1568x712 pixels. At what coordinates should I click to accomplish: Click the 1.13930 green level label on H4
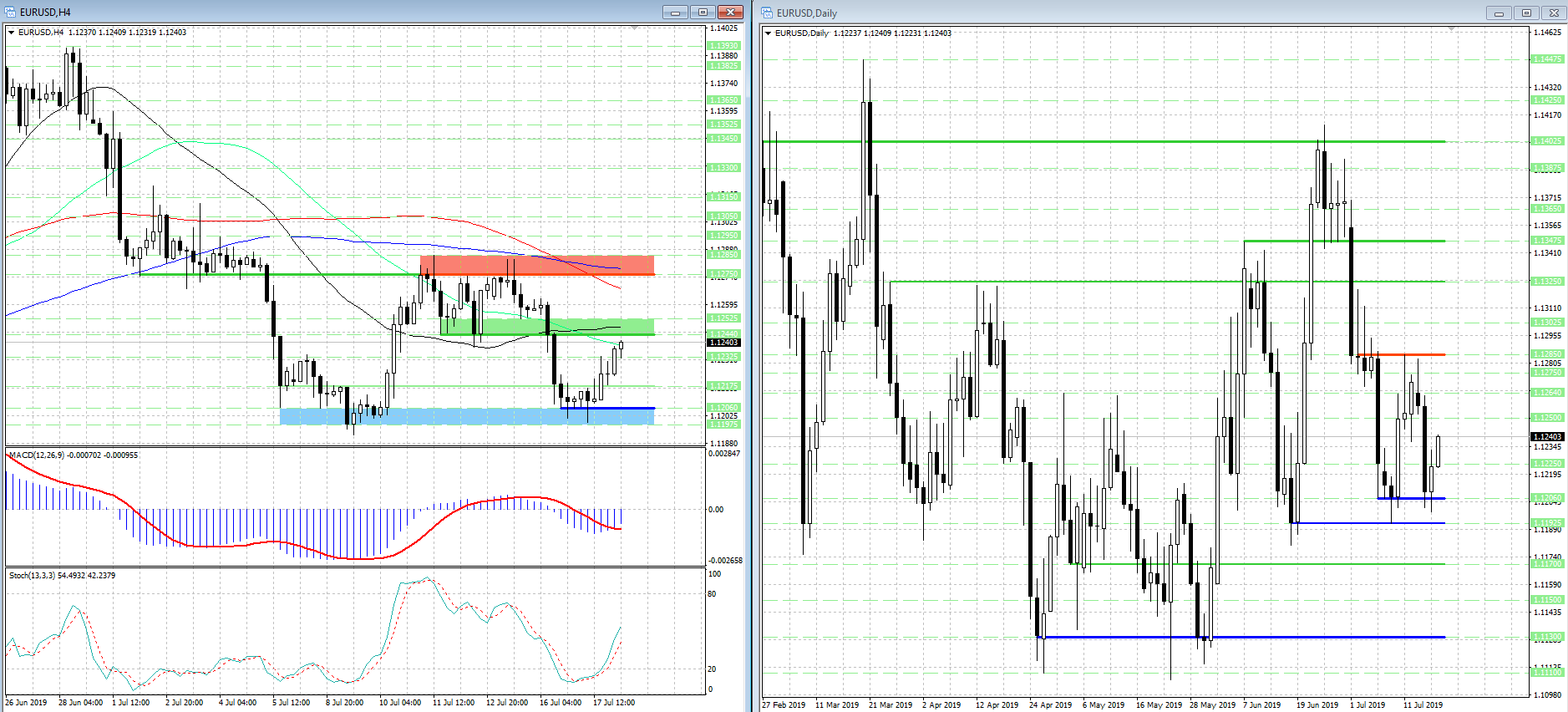pos(723,46)
